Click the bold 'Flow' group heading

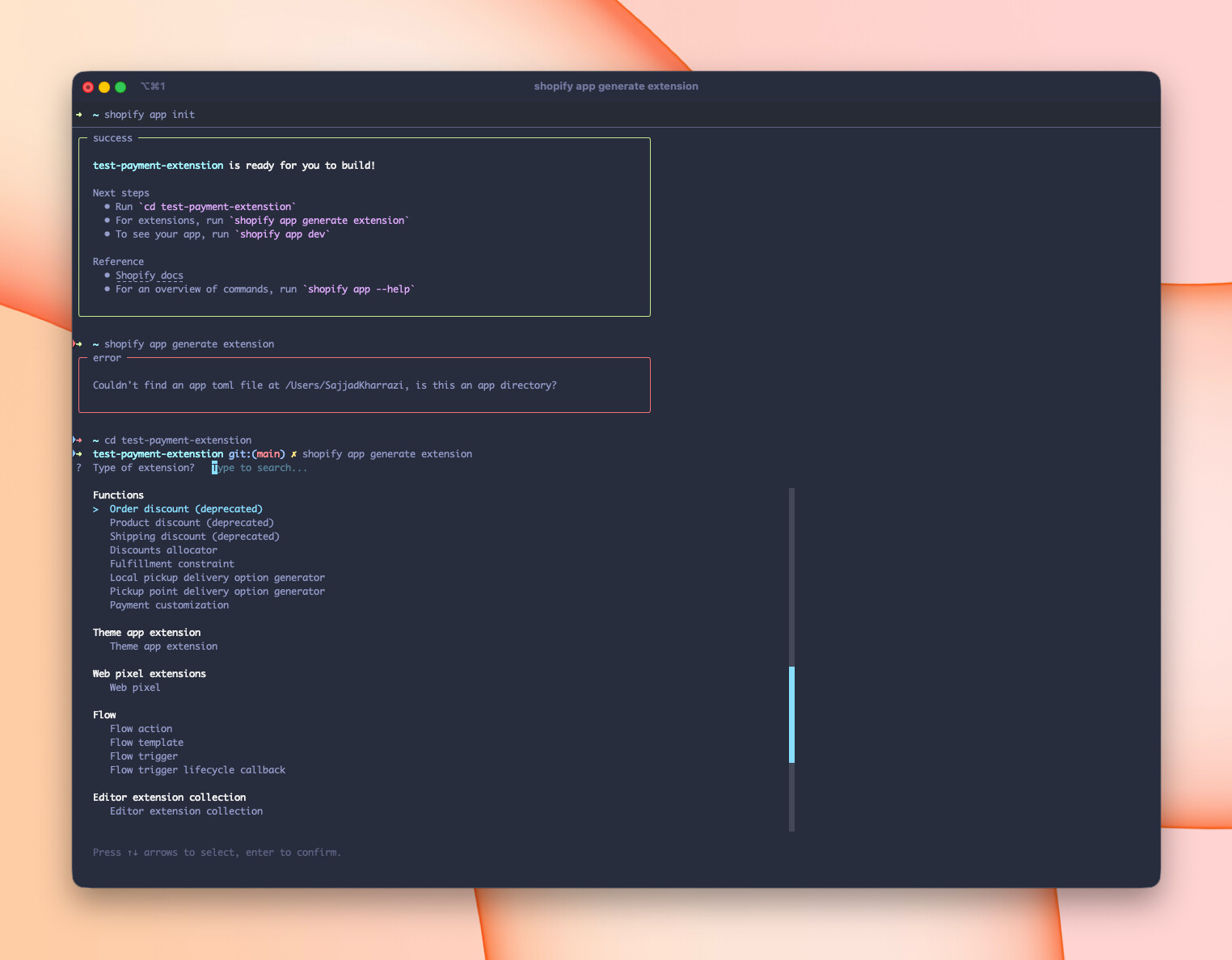tap(104, 715)
